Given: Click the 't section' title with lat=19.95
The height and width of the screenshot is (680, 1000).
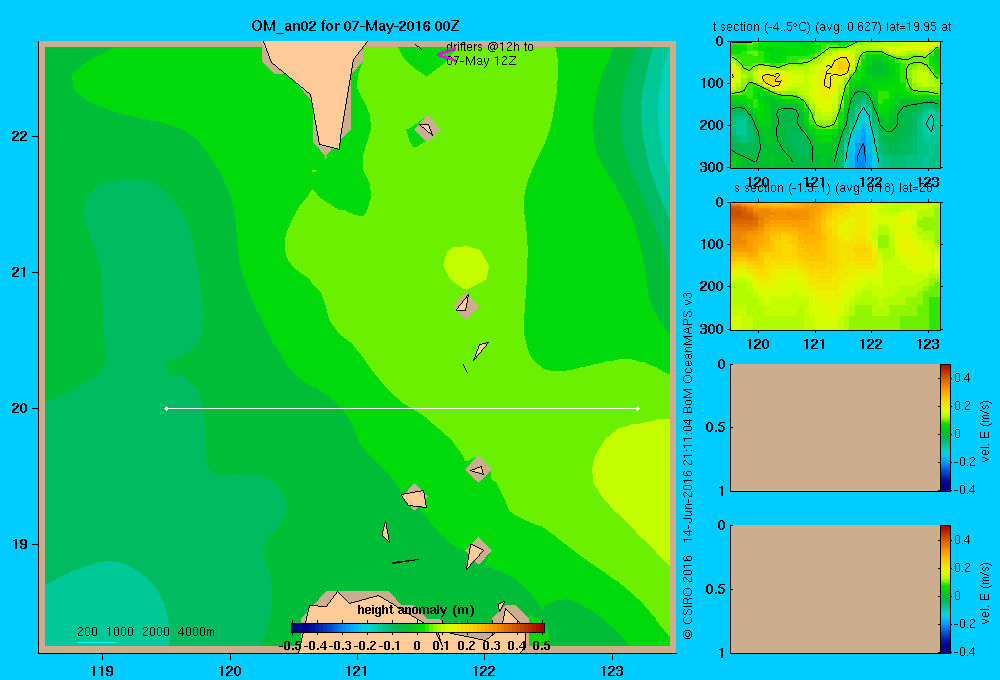Looking at the screenshot, I should click(832, 27).
